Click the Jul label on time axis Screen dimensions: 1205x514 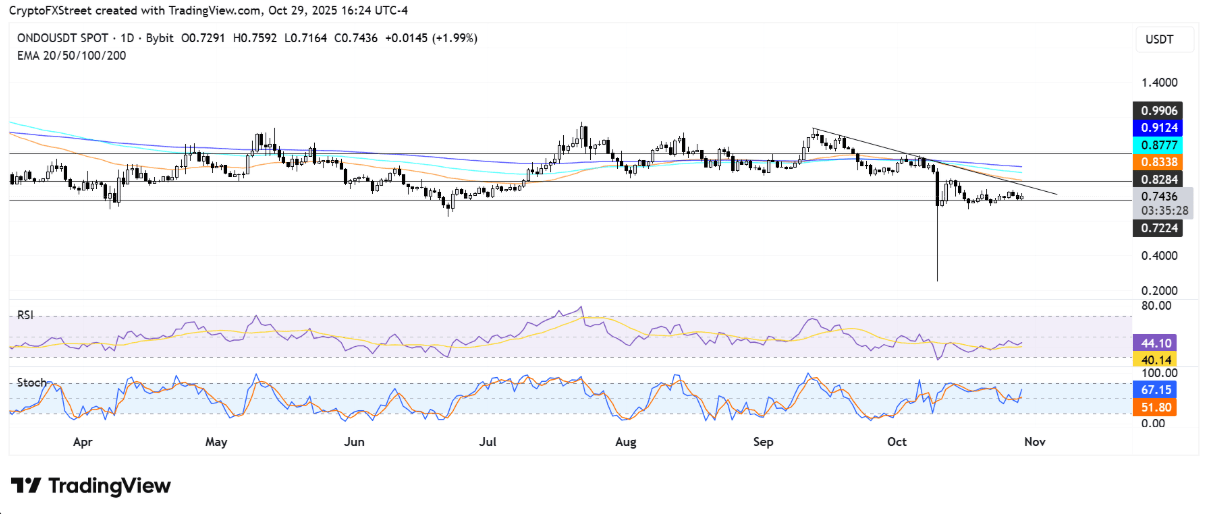489,440
